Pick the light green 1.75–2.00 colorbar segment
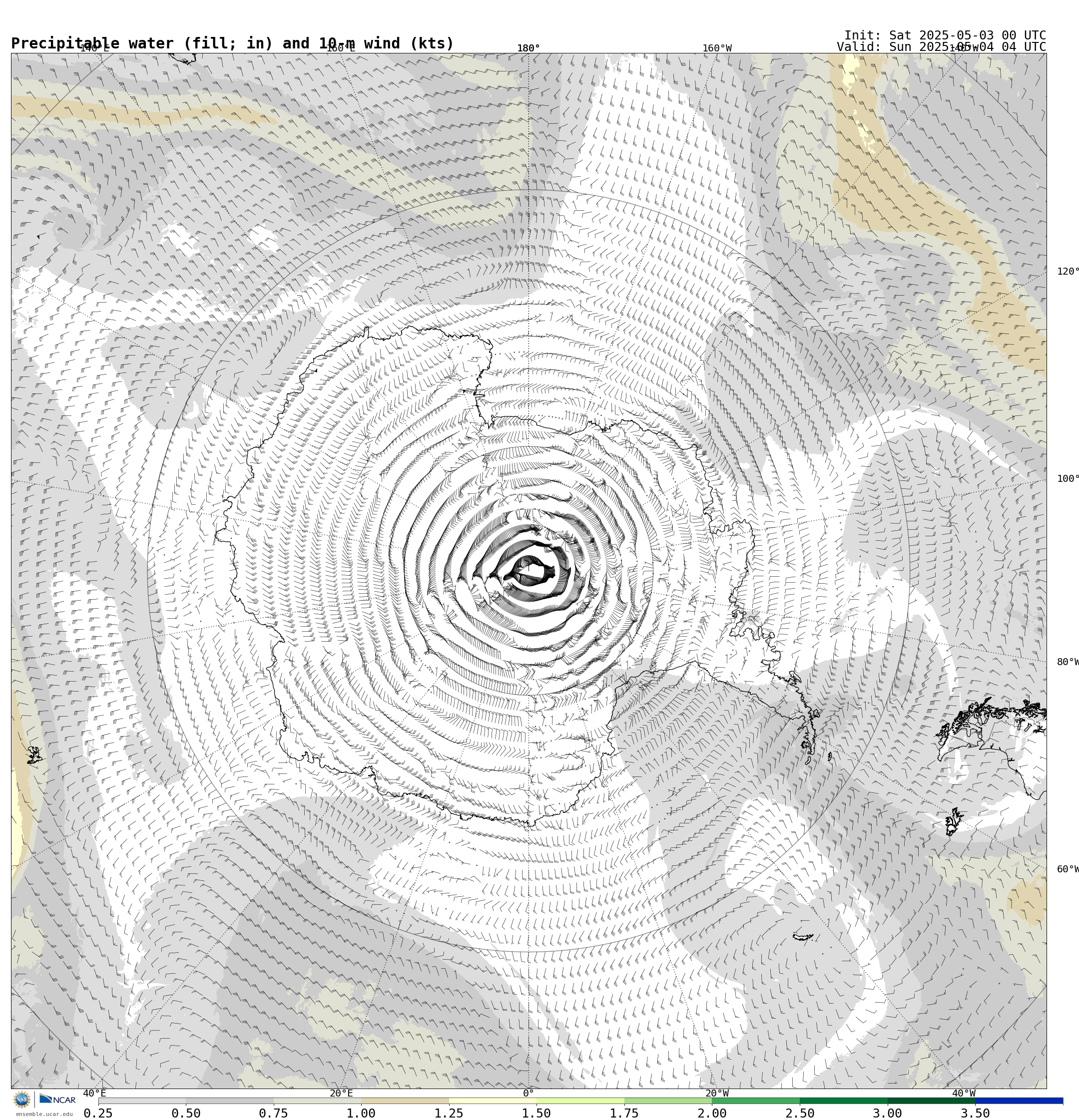Image resolution: width=1079 pixels, height=1120 pixels. [668, 1101]
